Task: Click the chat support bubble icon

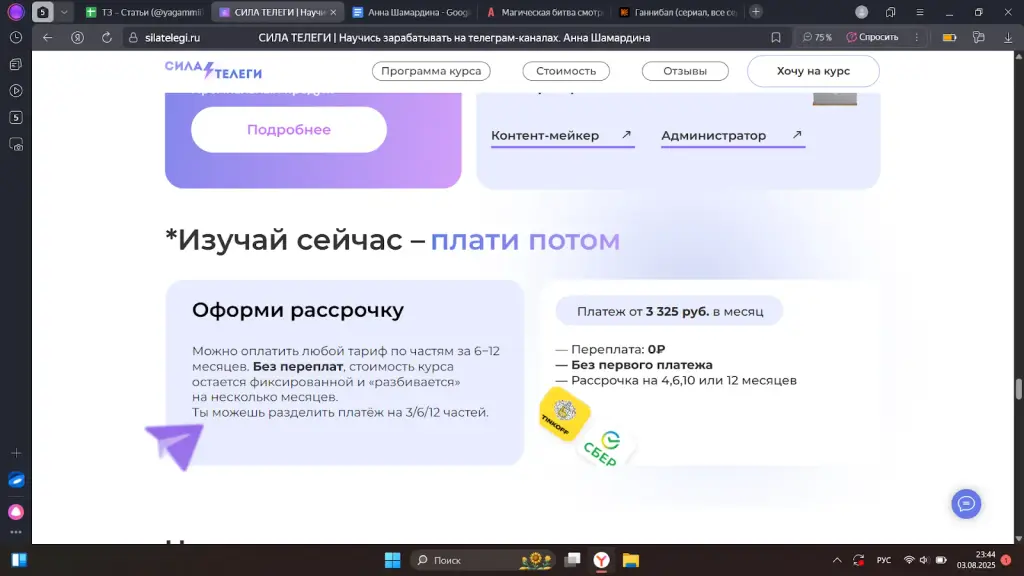Action: pos(966,504)
